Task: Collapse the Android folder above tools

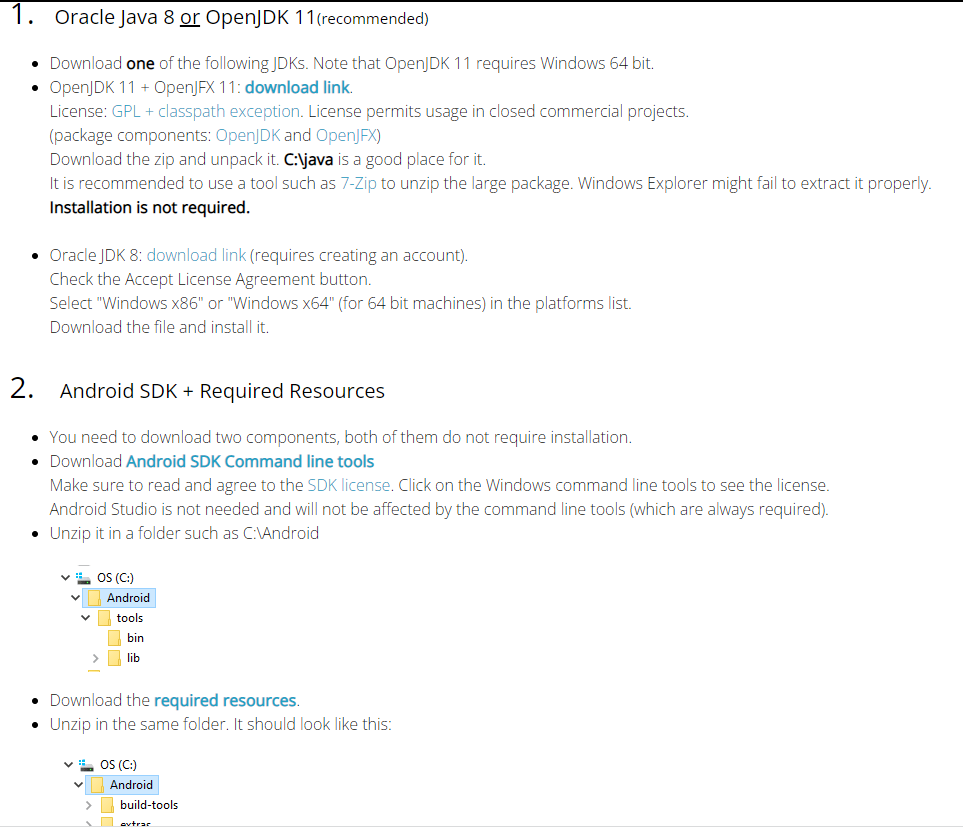Action: (75, 598)
